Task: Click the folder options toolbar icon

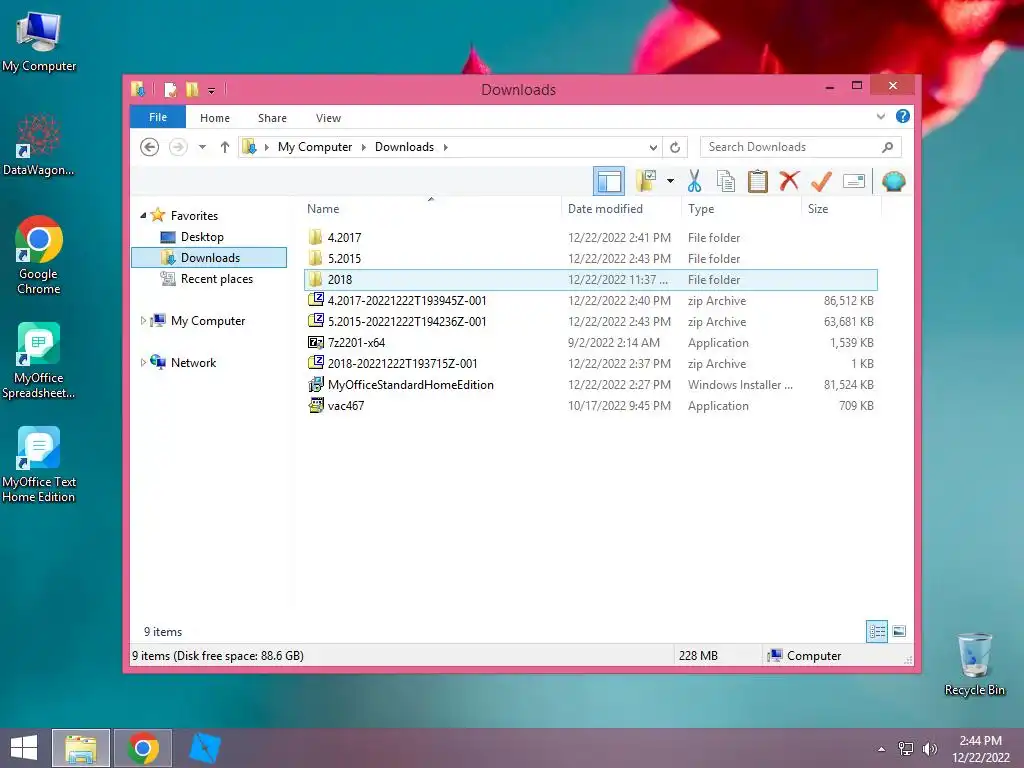Action: pyautogui.click(x=647, y=181)
